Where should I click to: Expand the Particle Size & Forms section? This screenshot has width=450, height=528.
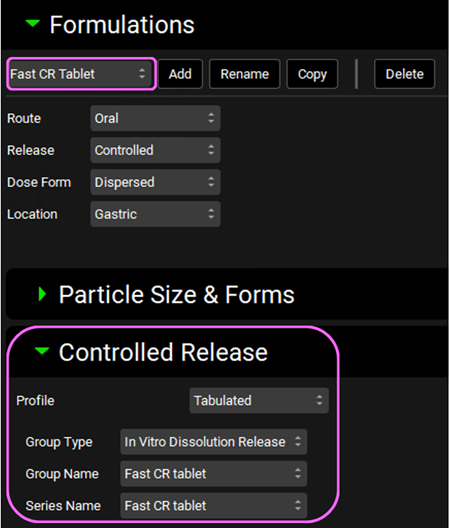pos(42,294)
